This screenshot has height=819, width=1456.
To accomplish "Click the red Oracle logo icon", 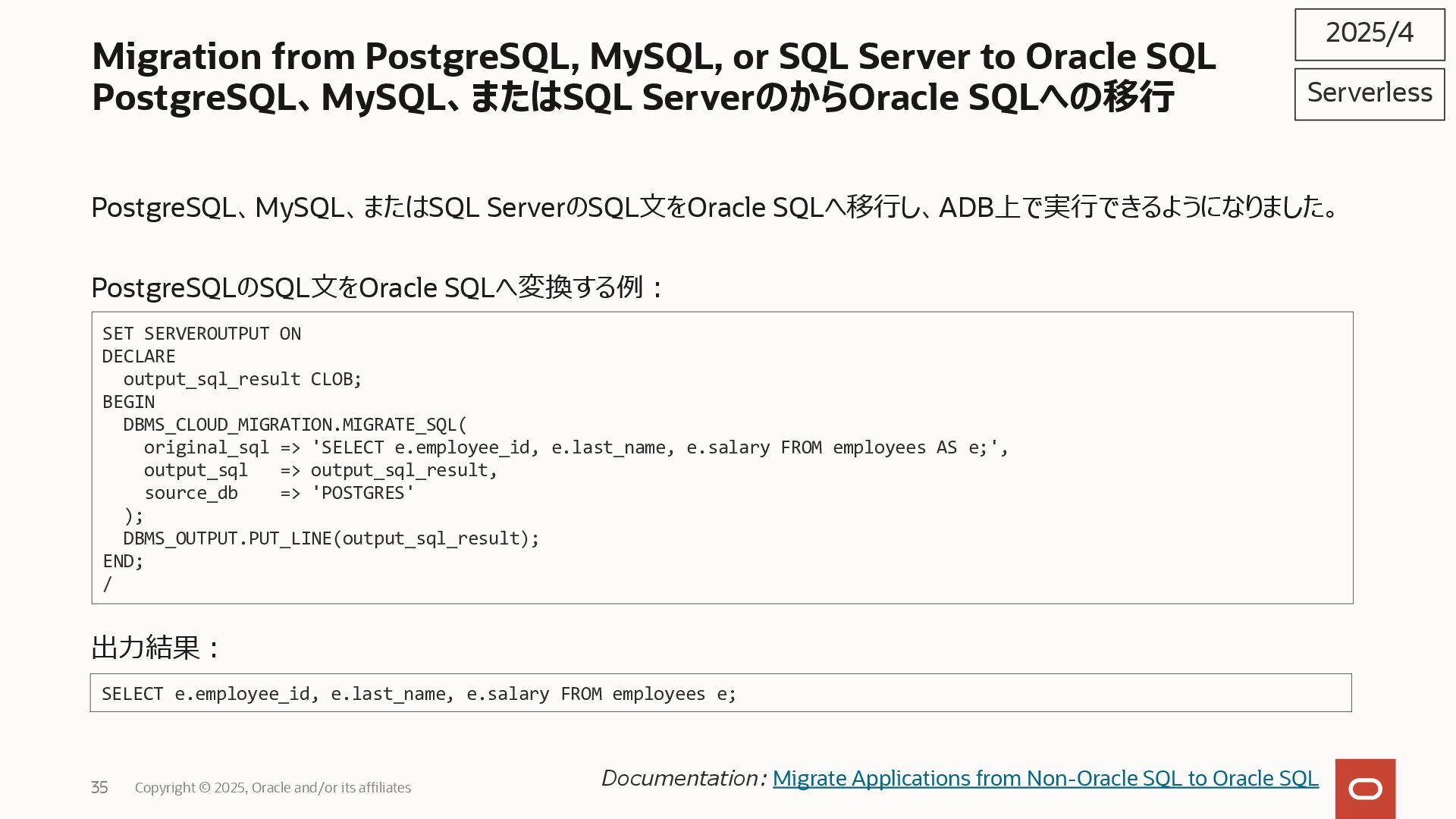I will click(1365, 789).
